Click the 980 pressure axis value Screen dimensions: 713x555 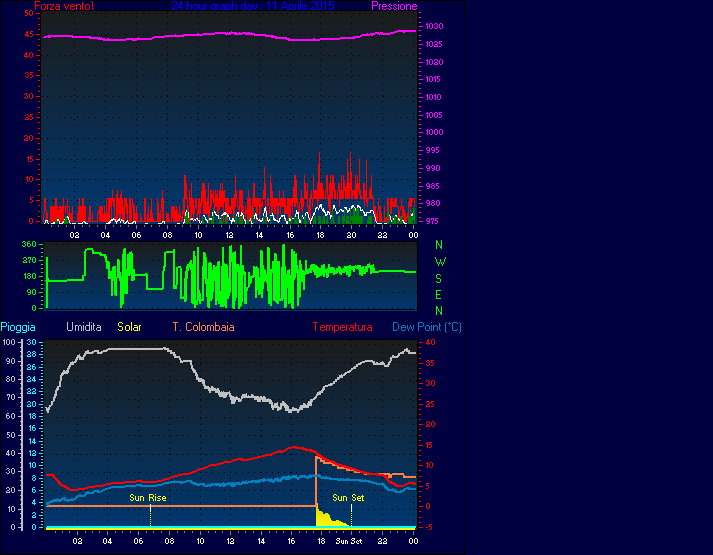coord(432,203)
